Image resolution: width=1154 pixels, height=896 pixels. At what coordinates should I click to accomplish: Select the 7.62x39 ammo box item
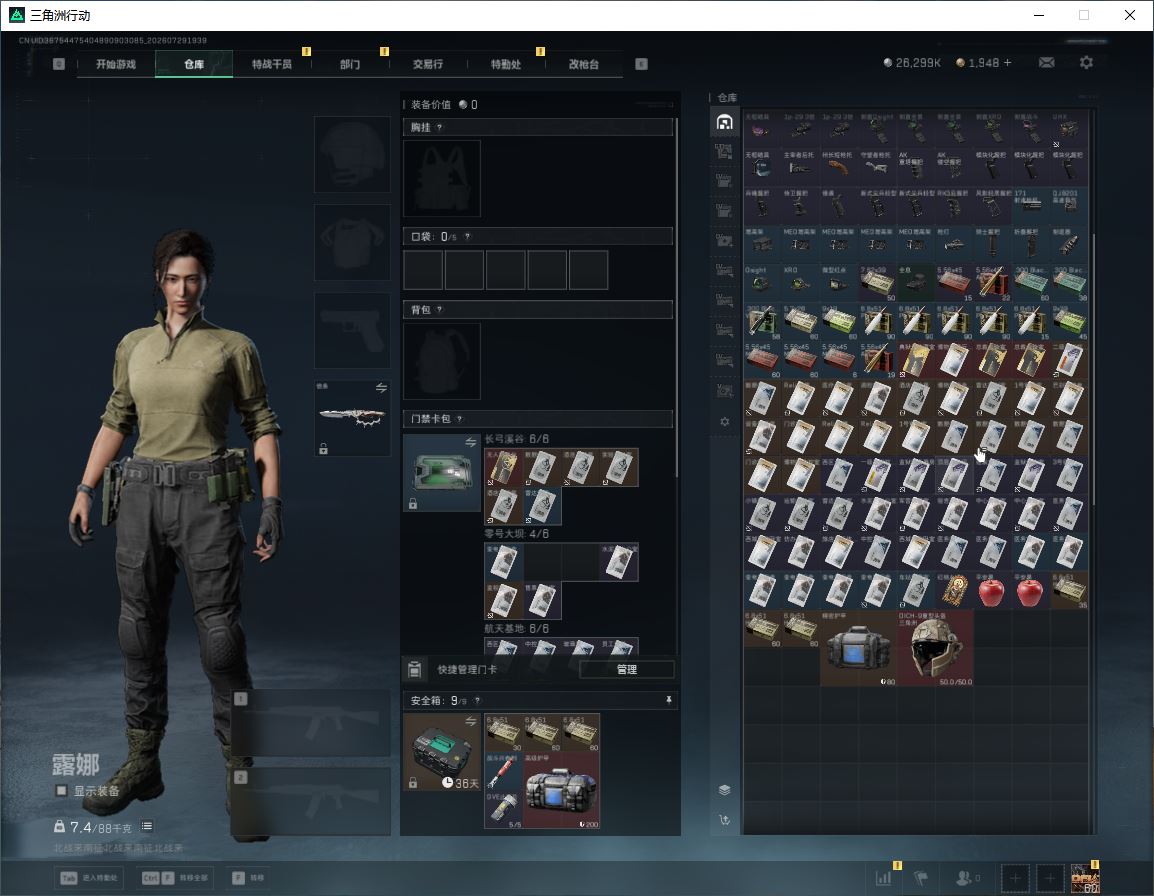[x=878, y=283]
